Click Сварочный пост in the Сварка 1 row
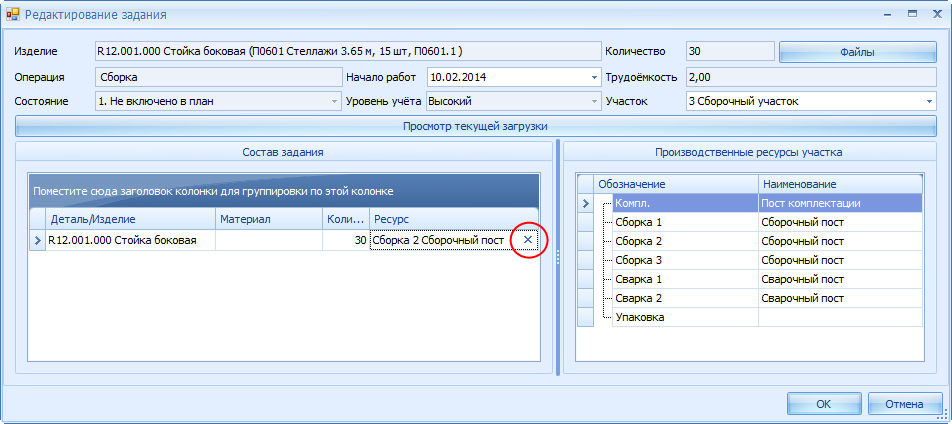952x424 pixels. pyautogui.click(x=840, y=279)
